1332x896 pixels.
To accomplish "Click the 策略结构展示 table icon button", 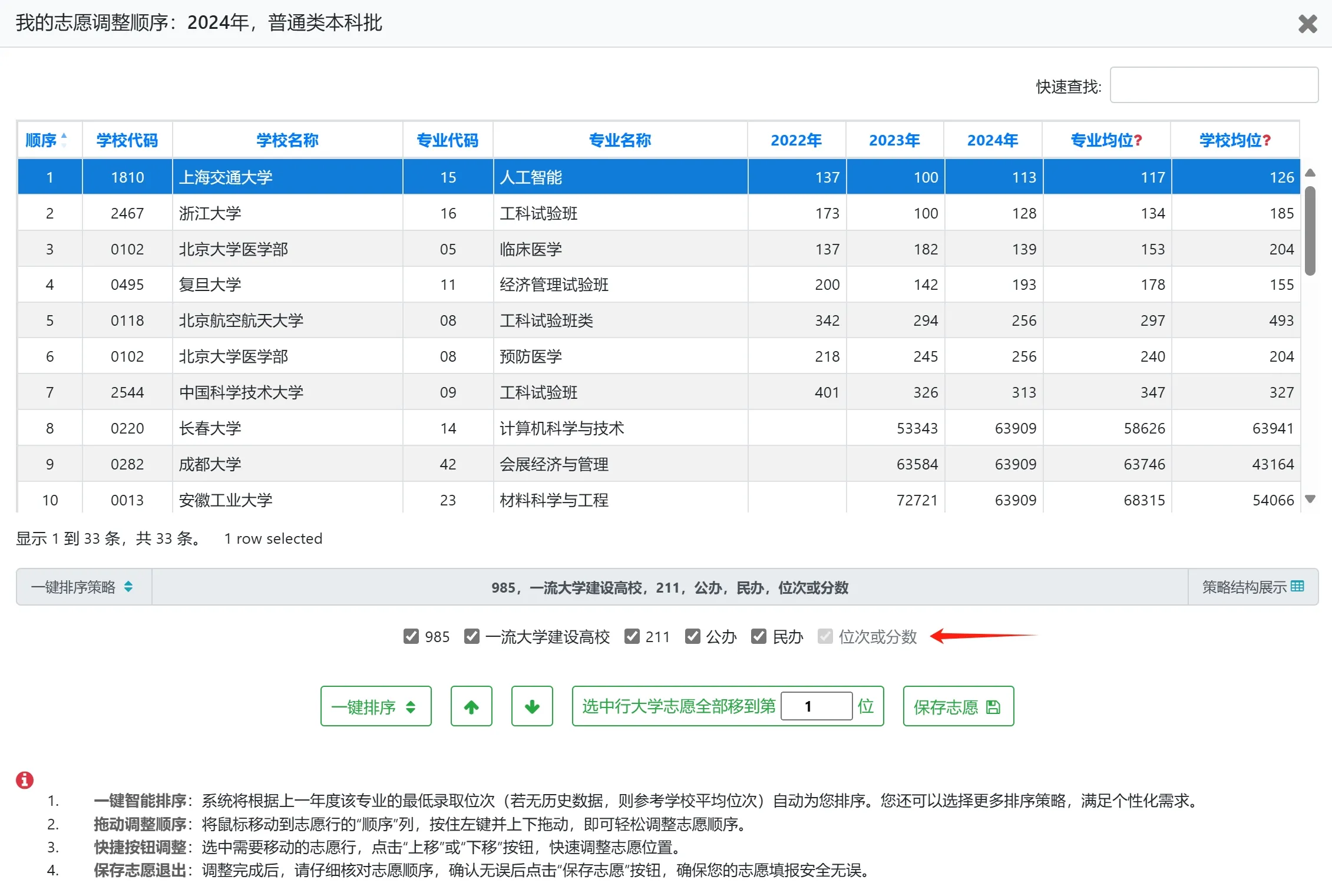I will click(1253, 587).
